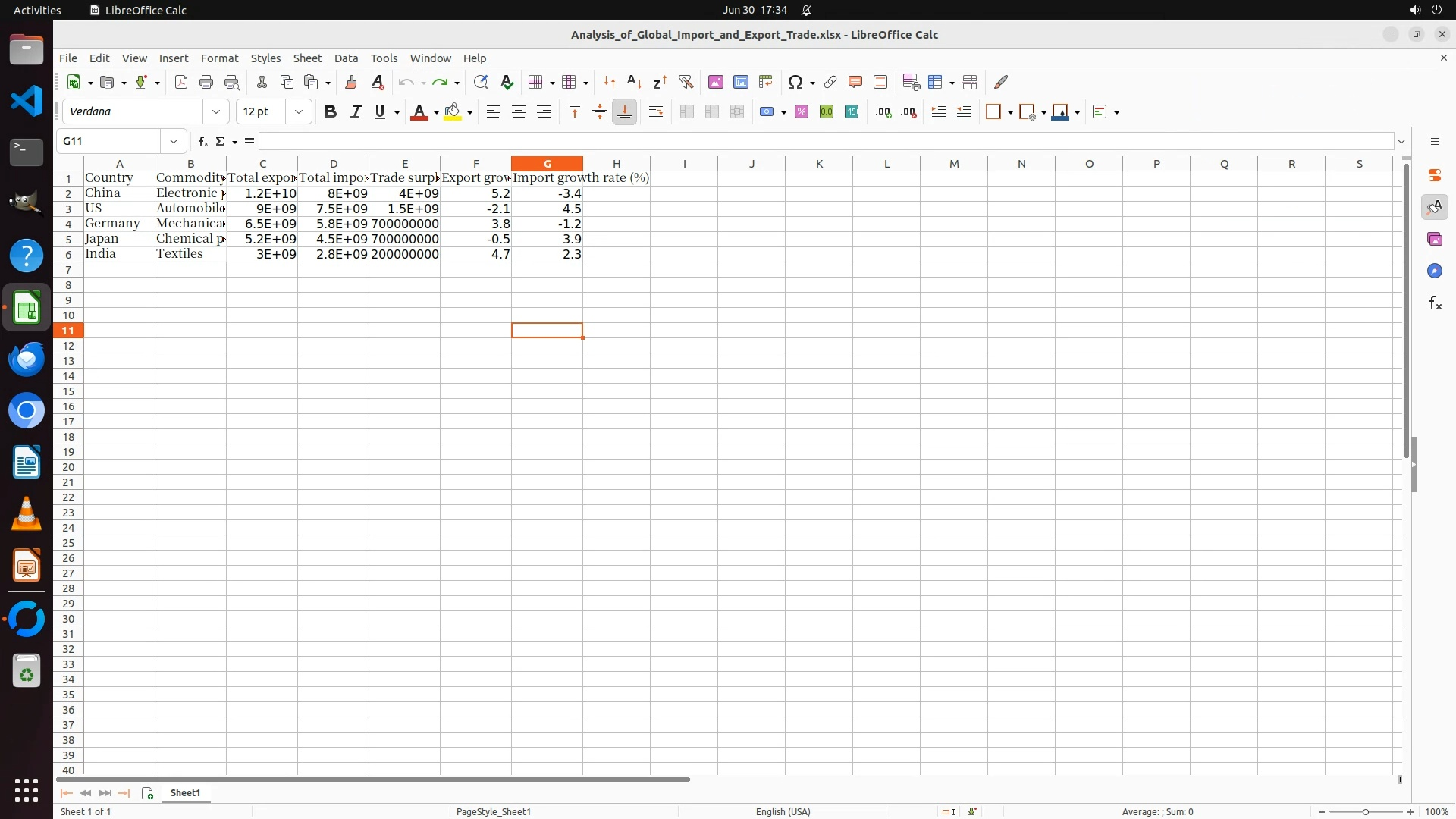Open the Spelling check tool

point(507,82)
